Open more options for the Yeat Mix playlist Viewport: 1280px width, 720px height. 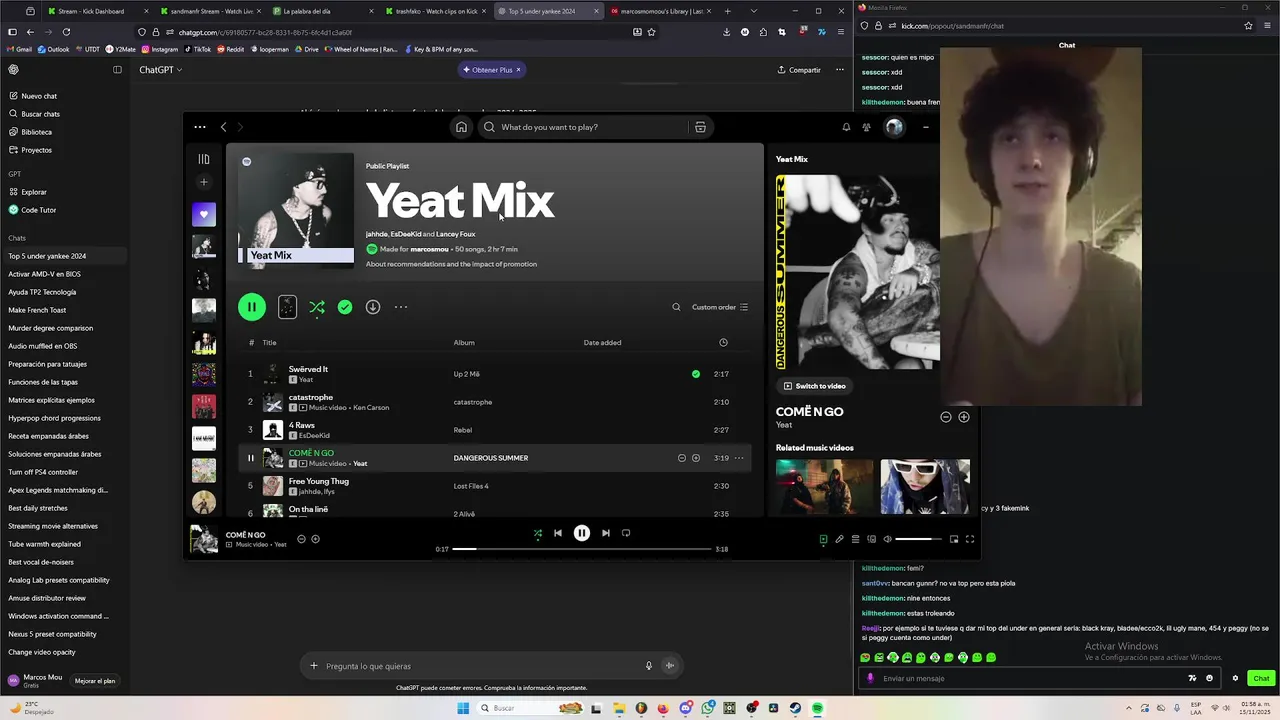tap(401, 307)
